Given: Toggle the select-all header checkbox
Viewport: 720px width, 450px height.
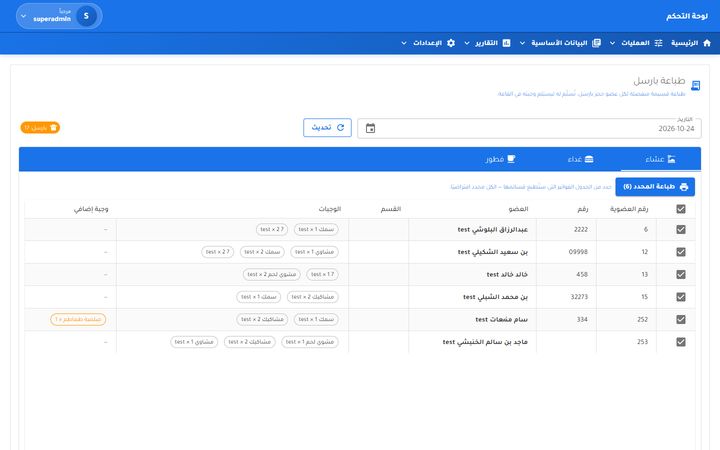Looking at the screenshot, I should 681,209.
